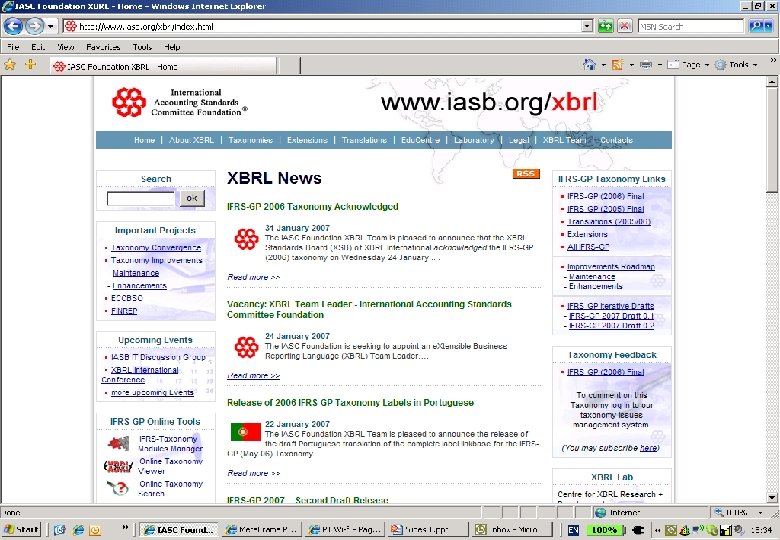Click the Add to Favorites plus-star icon

pos(31,65)
